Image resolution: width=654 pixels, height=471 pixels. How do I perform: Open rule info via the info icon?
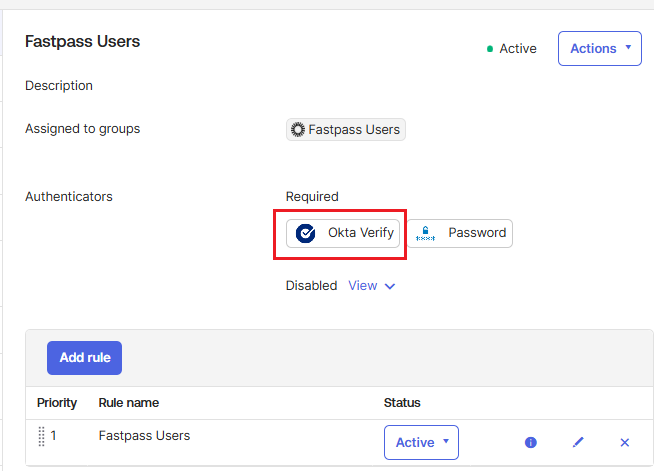pyautogui.click(x=531, y=442)
